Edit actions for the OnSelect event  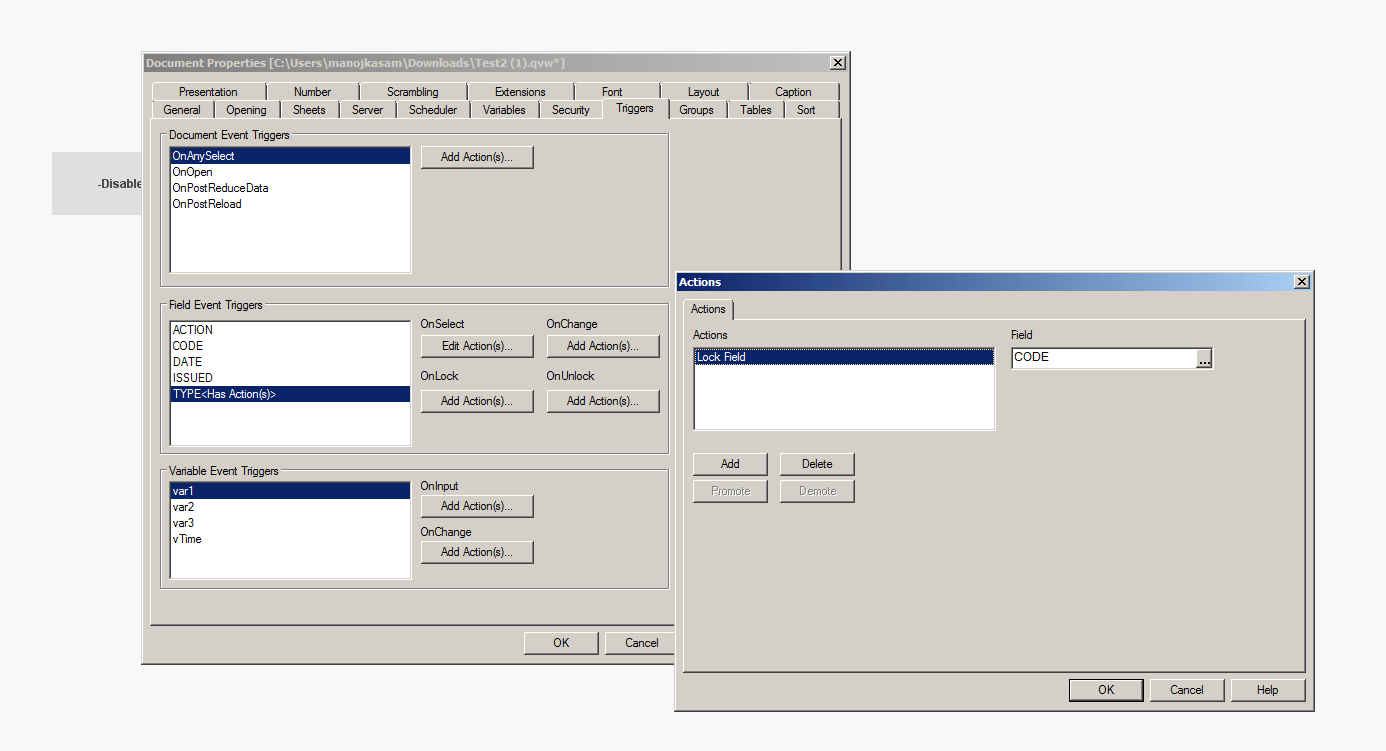[477, 346]
